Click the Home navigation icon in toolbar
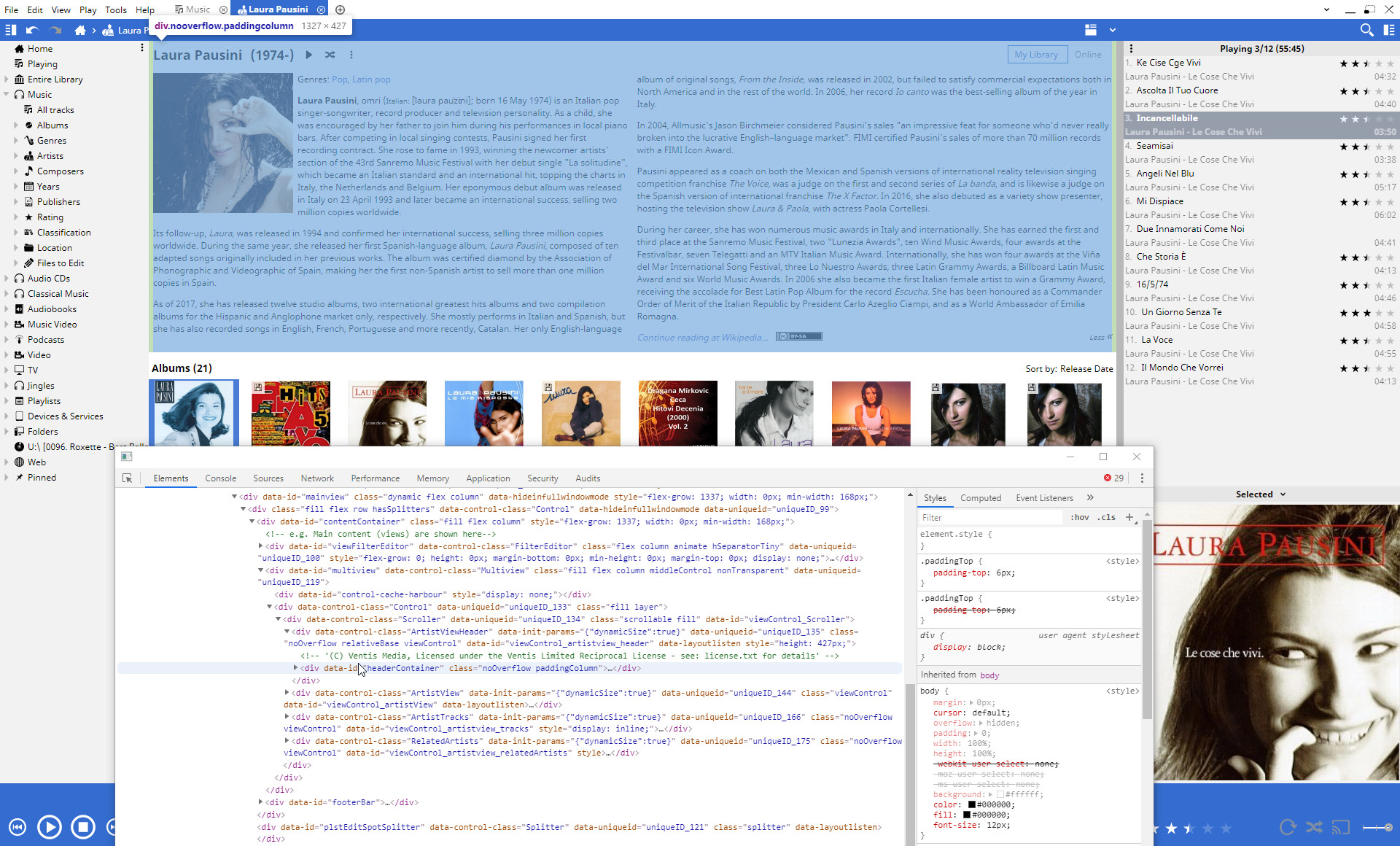The height and width of the screenshot is (846, 1400). [x=80, y=30]
